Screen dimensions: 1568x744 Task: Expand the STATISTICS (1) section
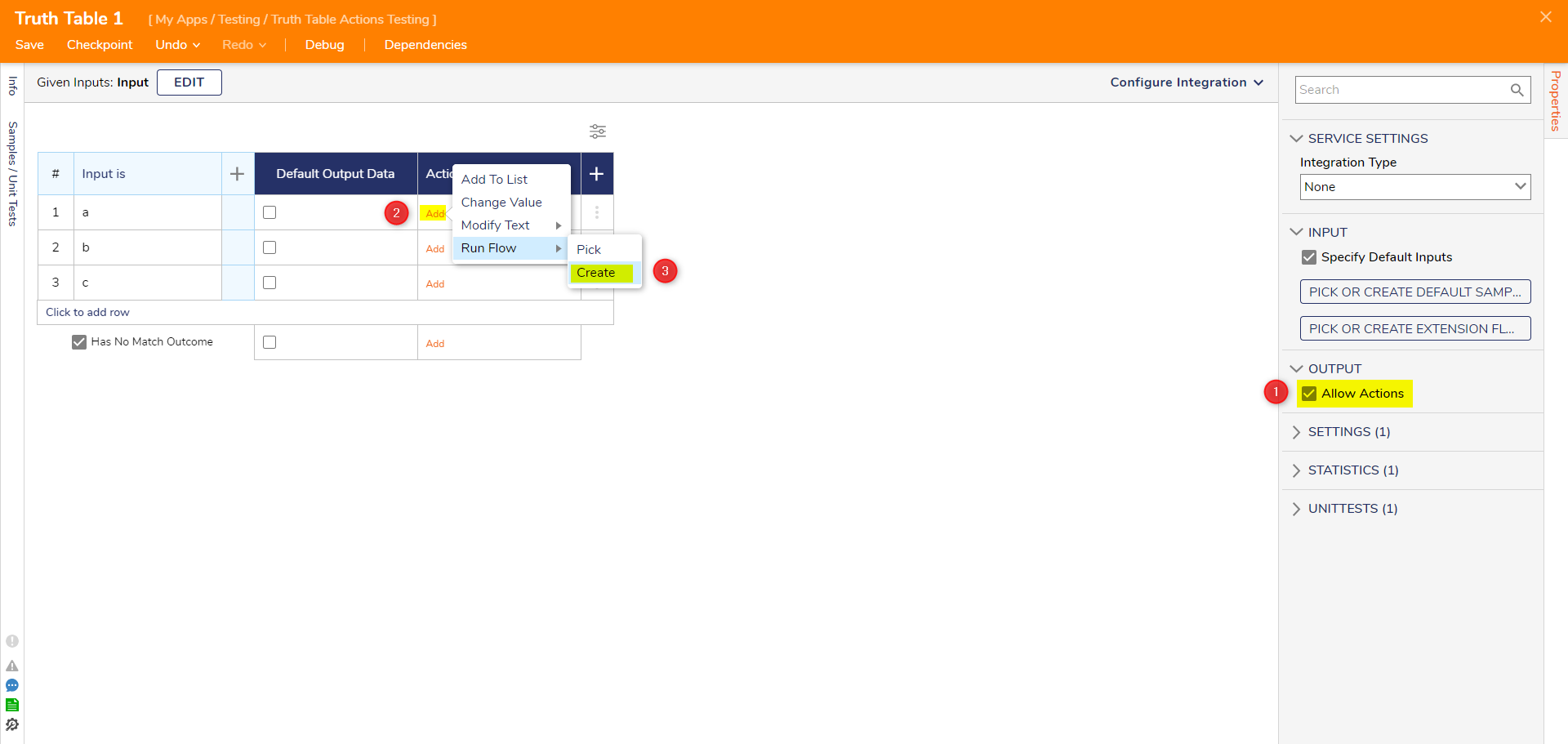(1296, 470)
